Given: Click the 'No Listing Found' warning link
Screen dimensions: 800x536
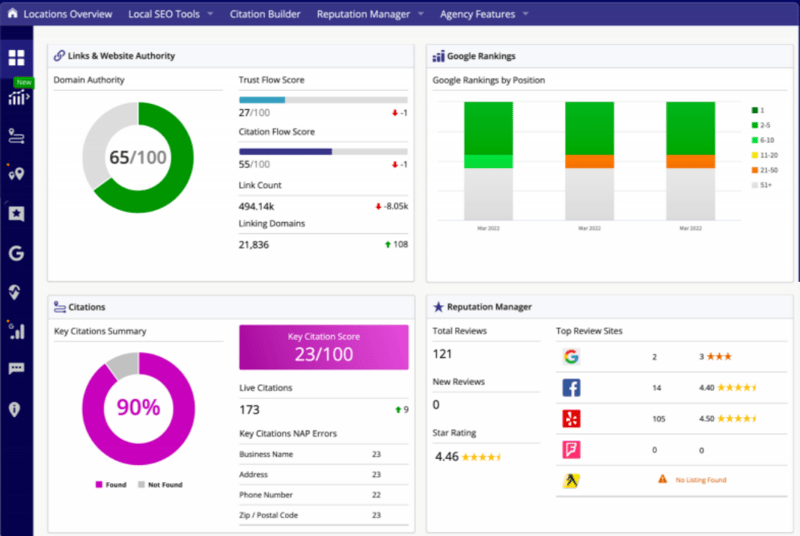Looking at the screenshot, I should click(x=700, y=480).
